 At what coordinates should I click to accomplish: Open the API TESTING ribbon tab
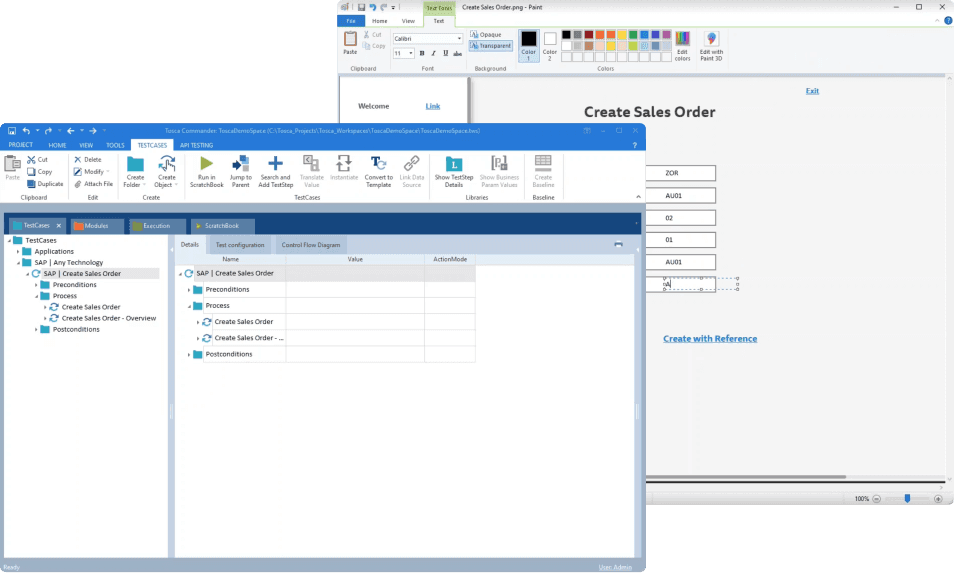[196, 145]
